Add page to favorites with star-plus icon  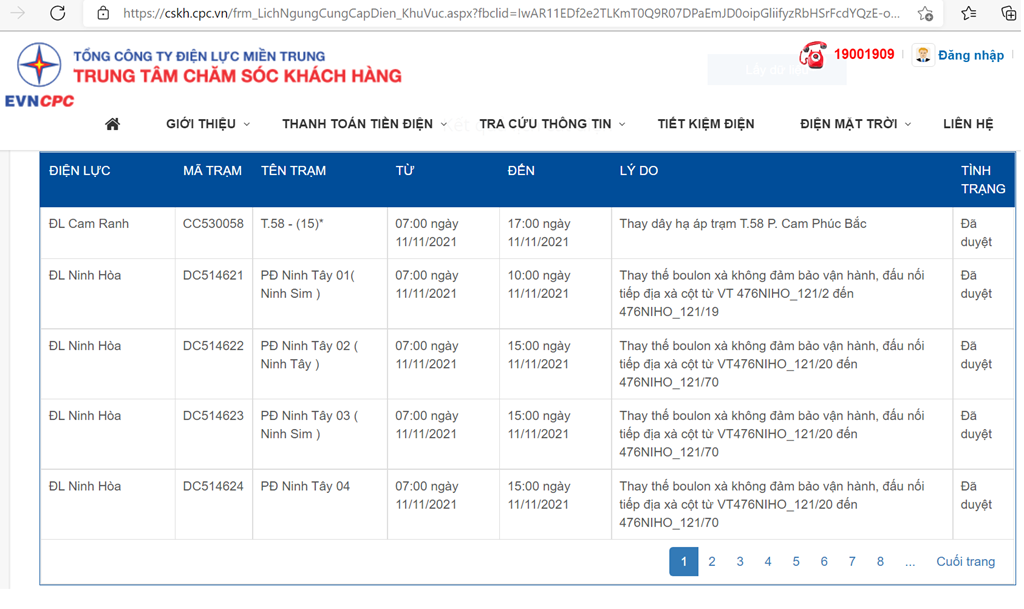(925, 13)
